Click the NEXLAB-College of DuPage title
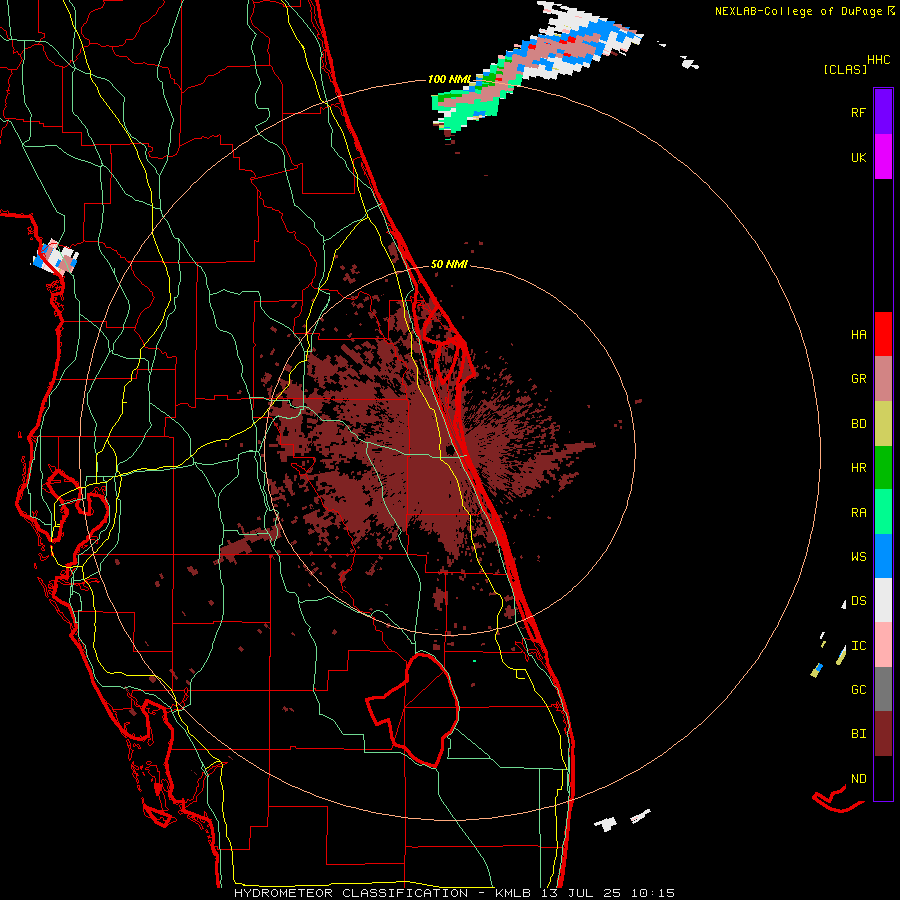 (x=798, y=11)
